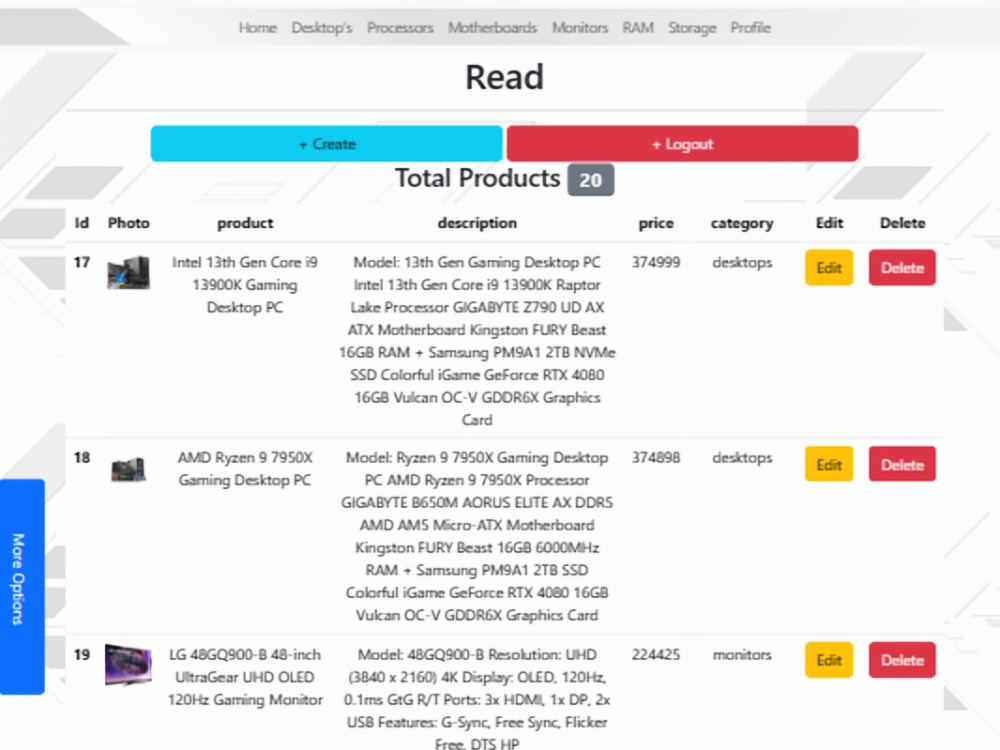
Task: Go to the Desktop's page
Action: (321, 27)
